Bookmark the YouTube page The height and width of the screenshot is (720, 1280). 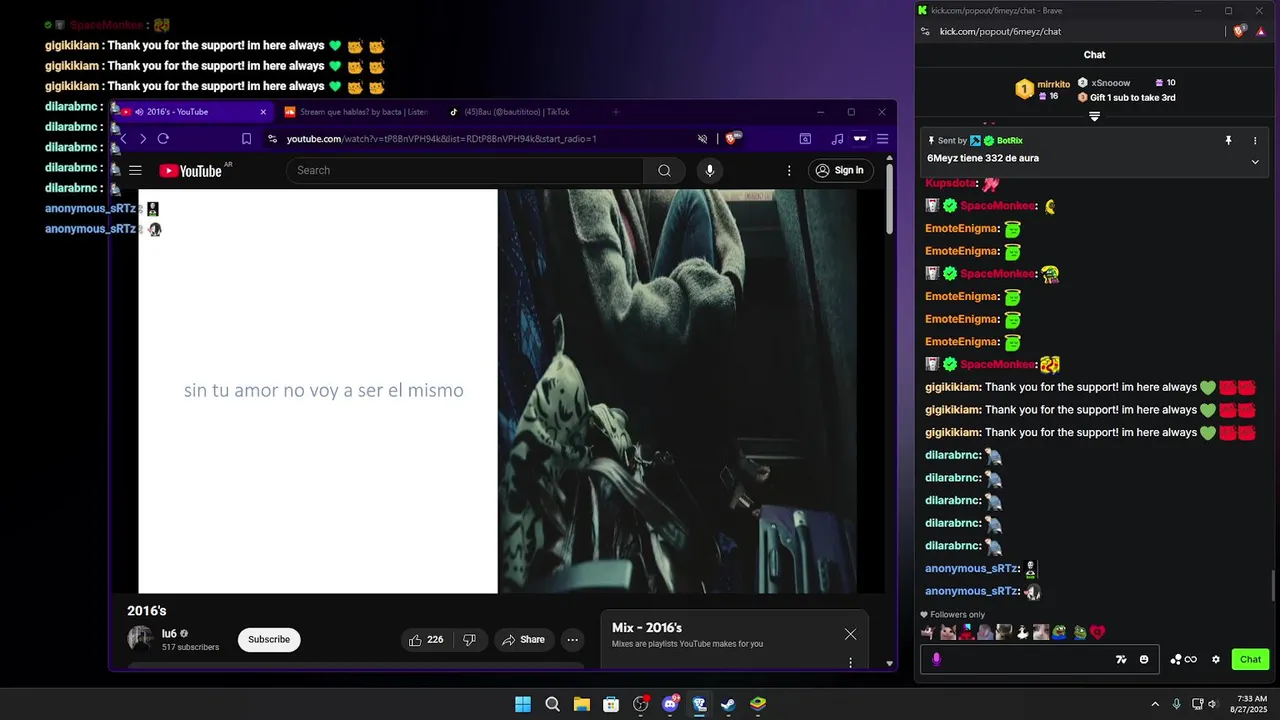tap(246, 139)
